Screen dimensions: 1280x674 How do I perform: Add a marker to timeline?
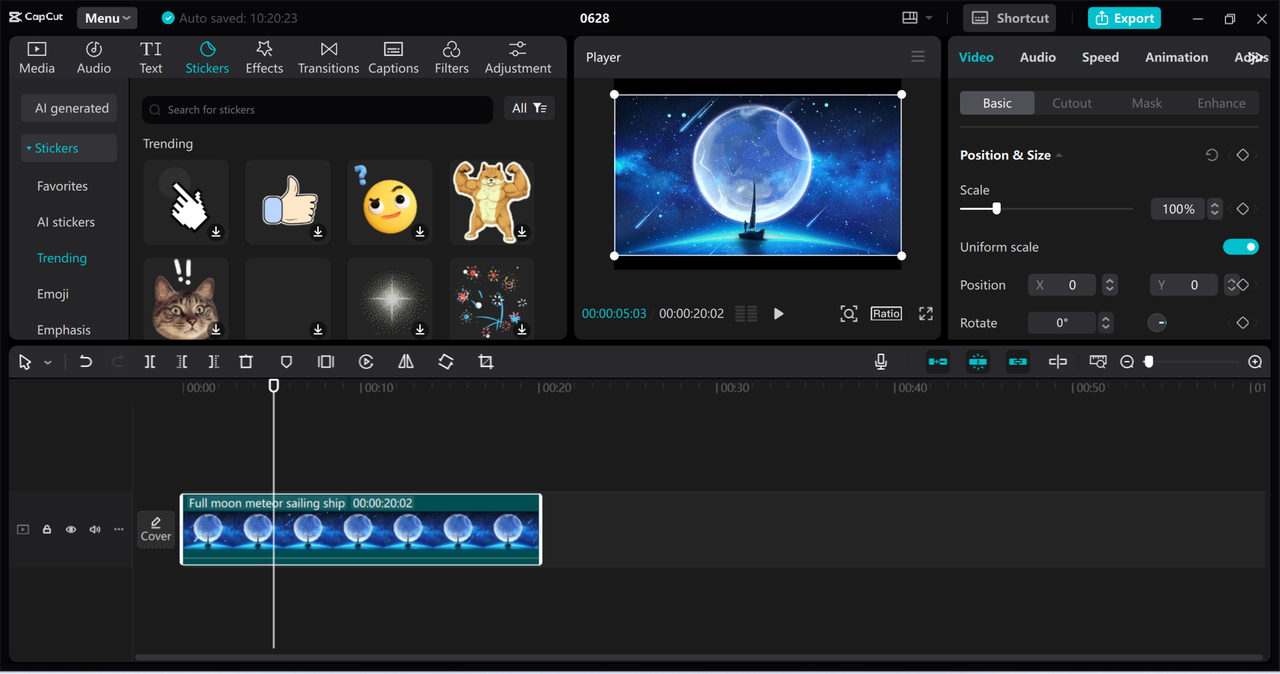(x=286, y=362)
